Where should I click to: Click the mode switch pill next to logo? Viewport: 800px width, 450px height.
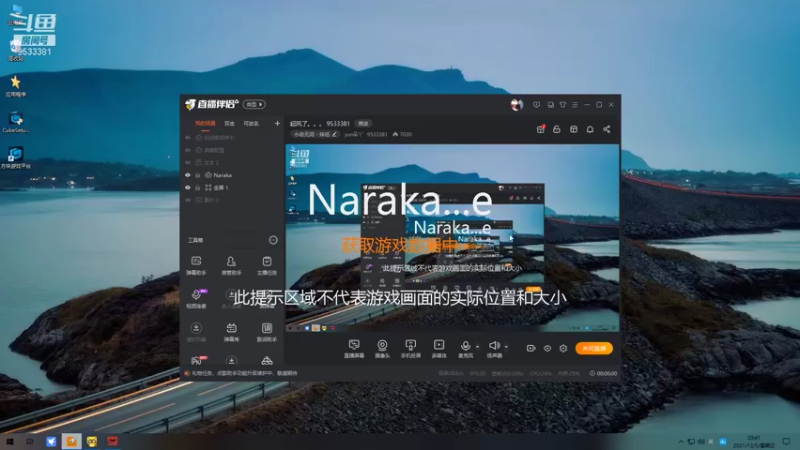click(254, 105)
